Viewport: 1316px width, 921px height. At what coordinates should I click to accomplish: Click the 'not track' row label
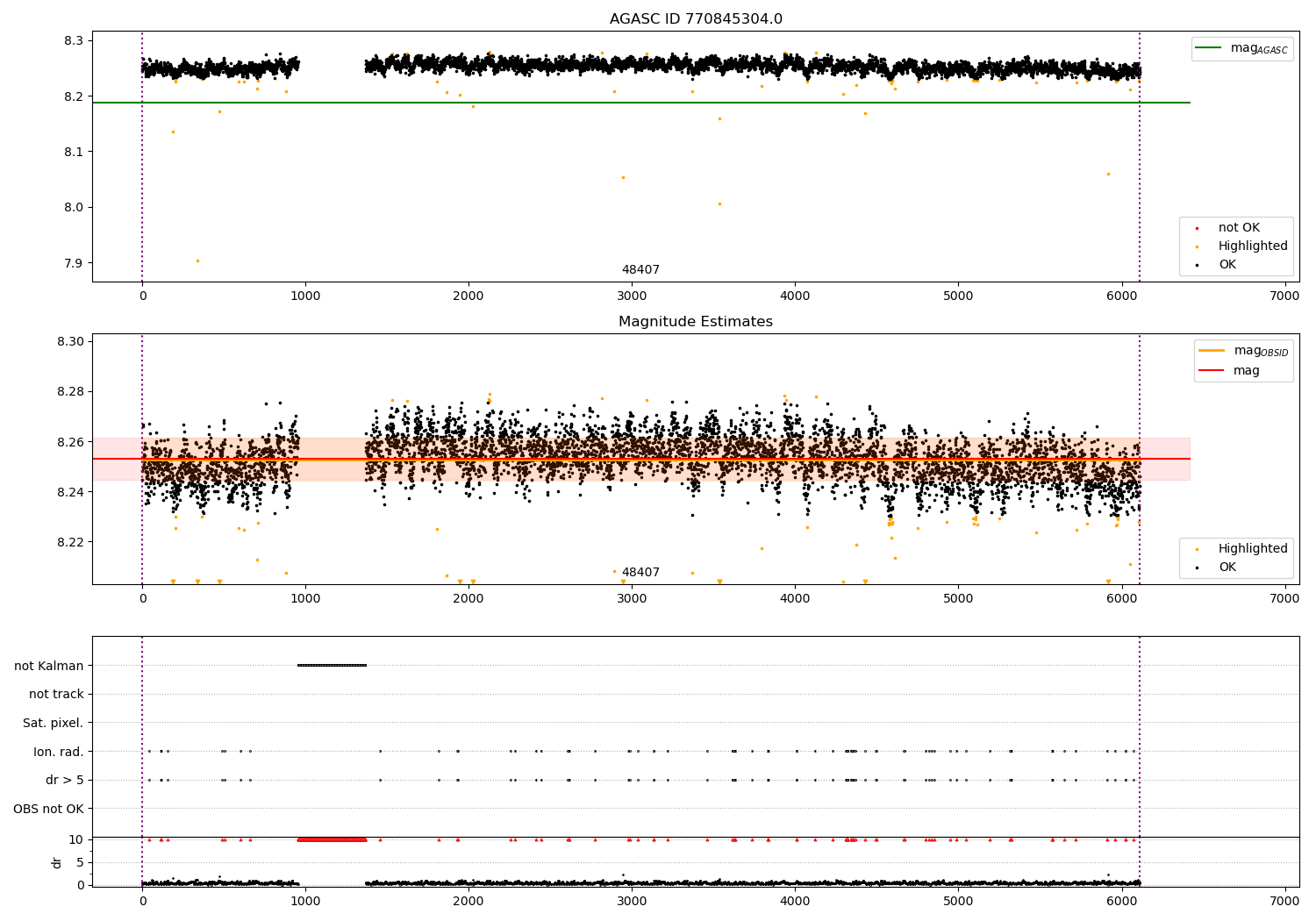click(56, 694)
